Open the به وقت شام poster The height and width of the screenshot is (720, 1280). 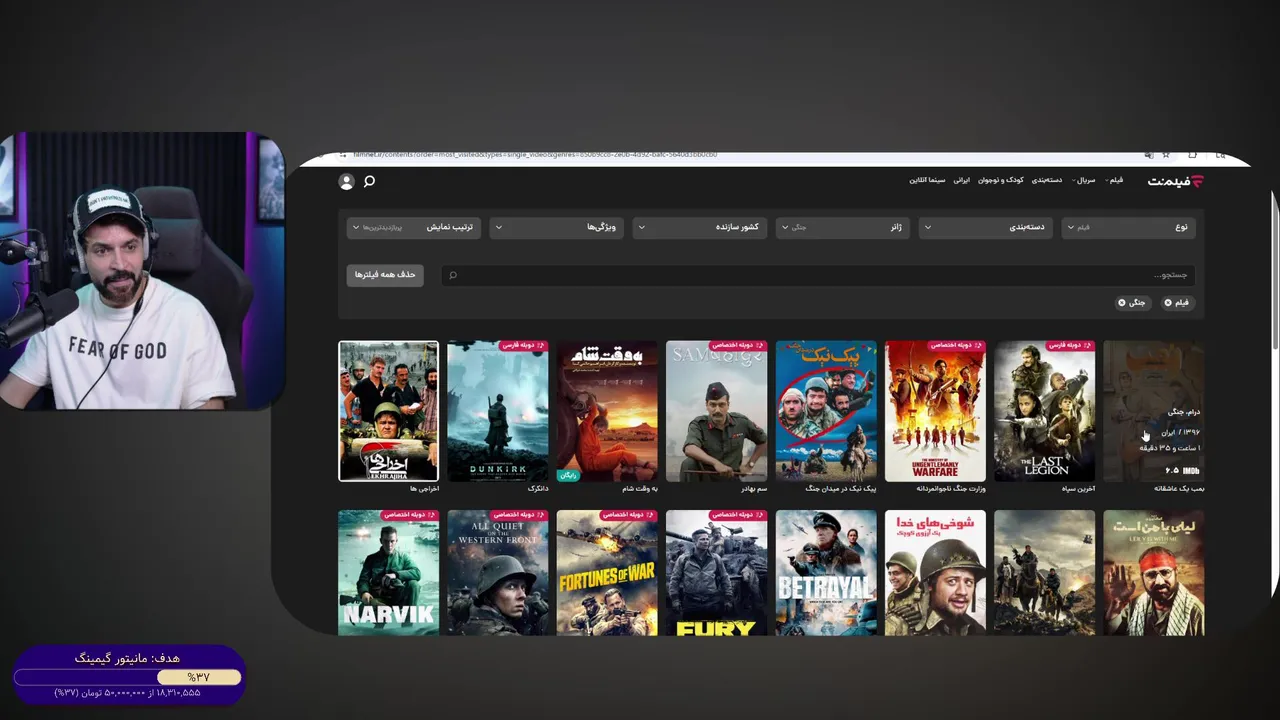tap(607, 411)
